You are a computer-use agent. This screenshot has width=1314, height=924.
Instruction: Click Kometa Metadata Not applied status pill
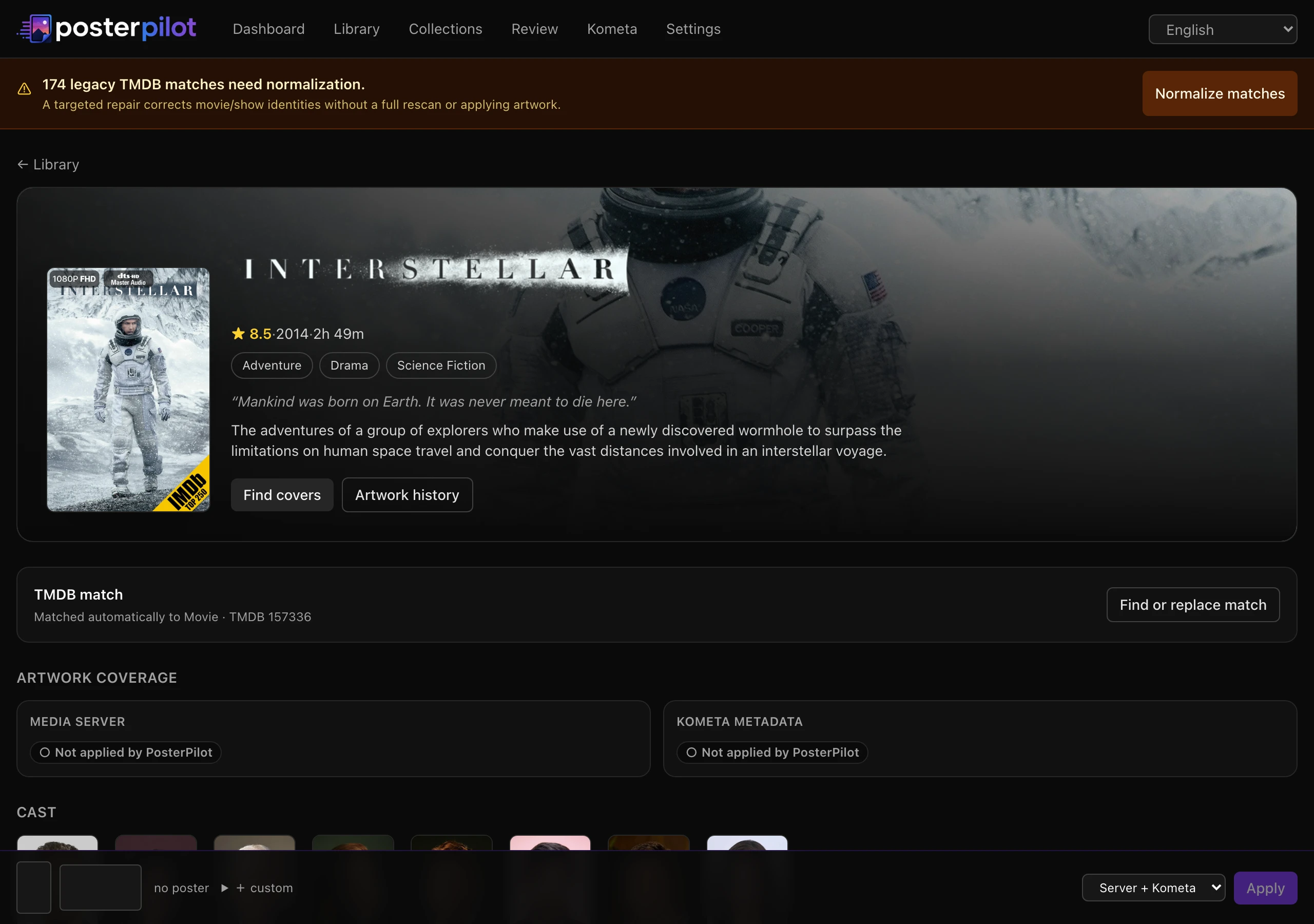pyautogui.click(x=772, y=752)
